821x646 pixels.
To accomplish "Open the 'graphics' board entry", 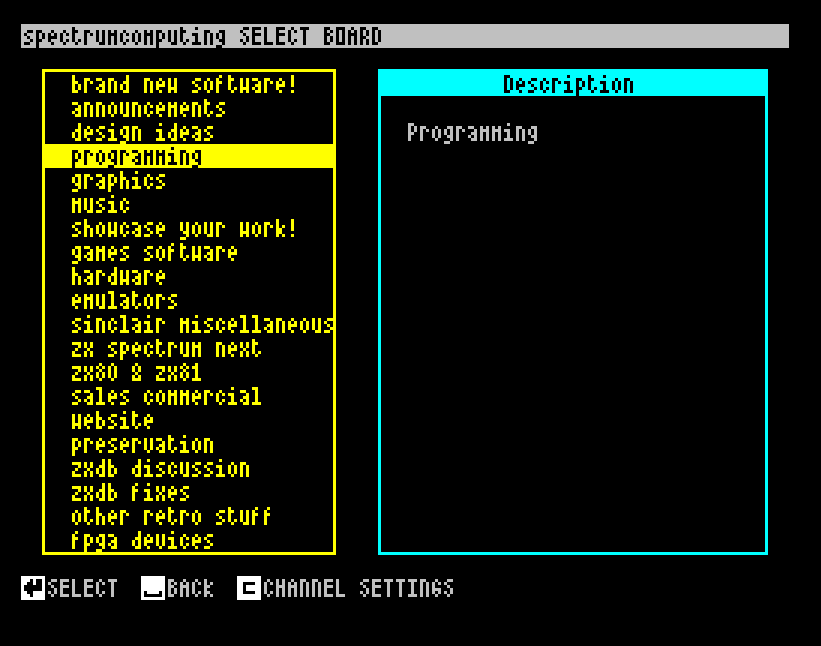I will (x=118, y=181).
